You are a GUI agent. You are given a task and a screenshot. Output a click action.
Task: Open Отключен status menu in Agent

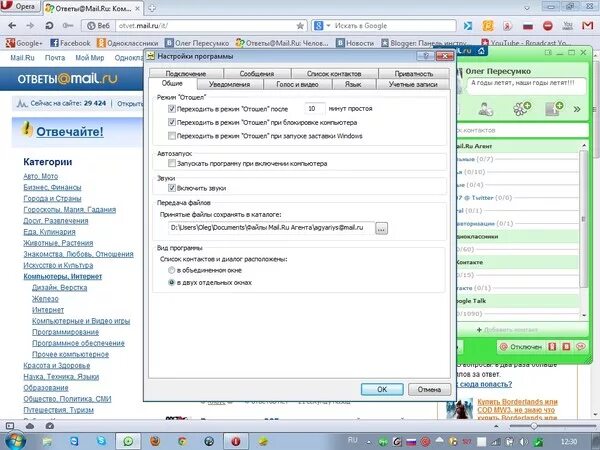pyautogui.click(x=521, y=347)
